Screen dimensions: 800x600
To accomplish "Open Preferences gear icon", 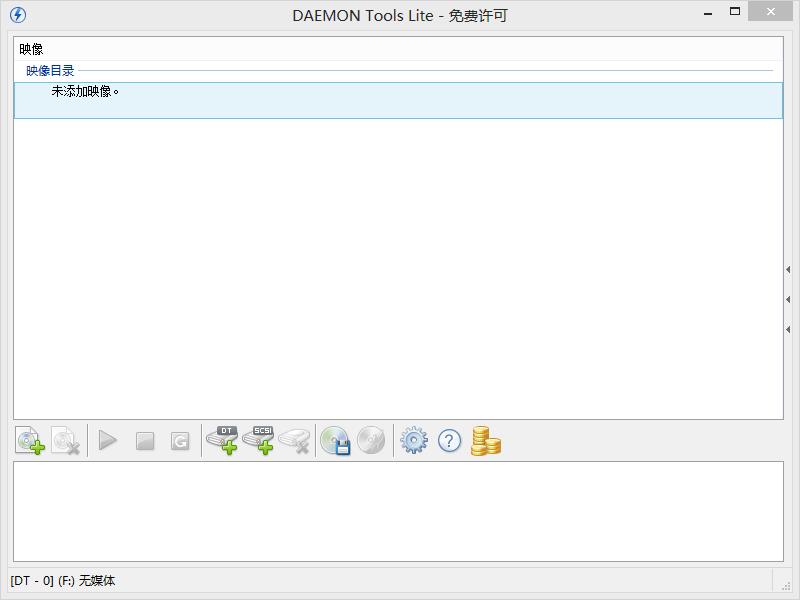I will (414, 440).
